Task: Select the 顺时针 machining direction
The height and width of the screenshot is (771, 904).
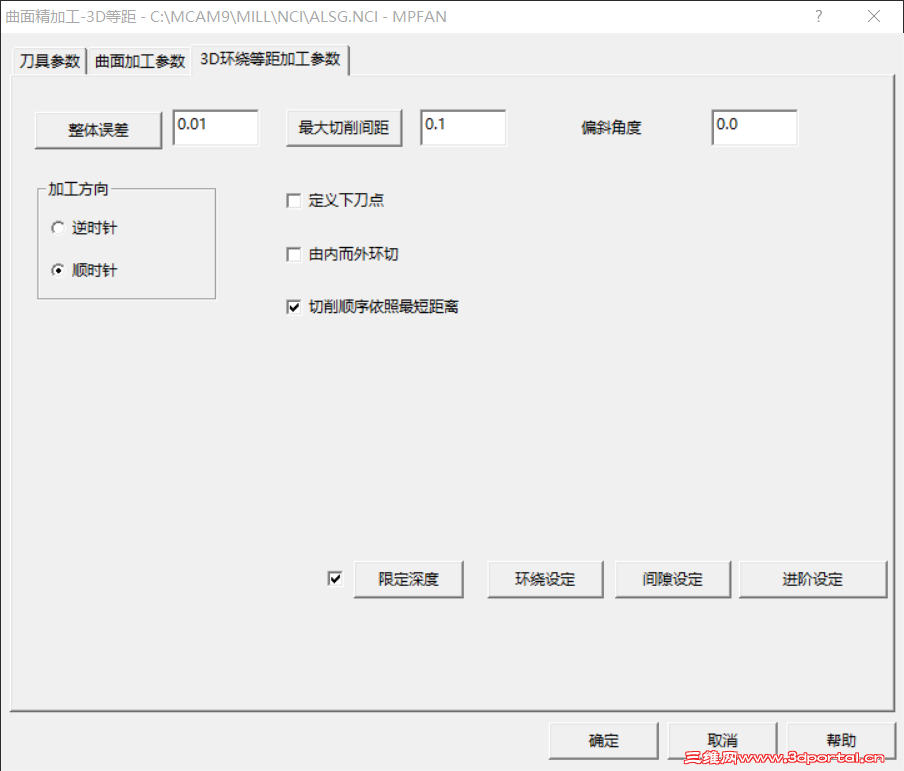Action: [58, 269]
